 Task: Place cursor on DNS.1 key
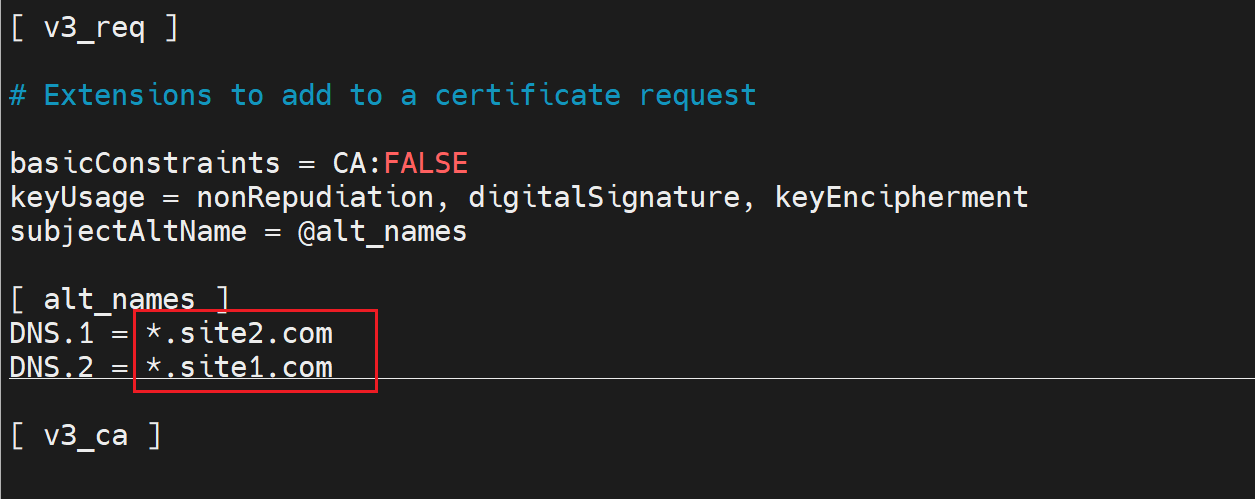coord(52,333)
